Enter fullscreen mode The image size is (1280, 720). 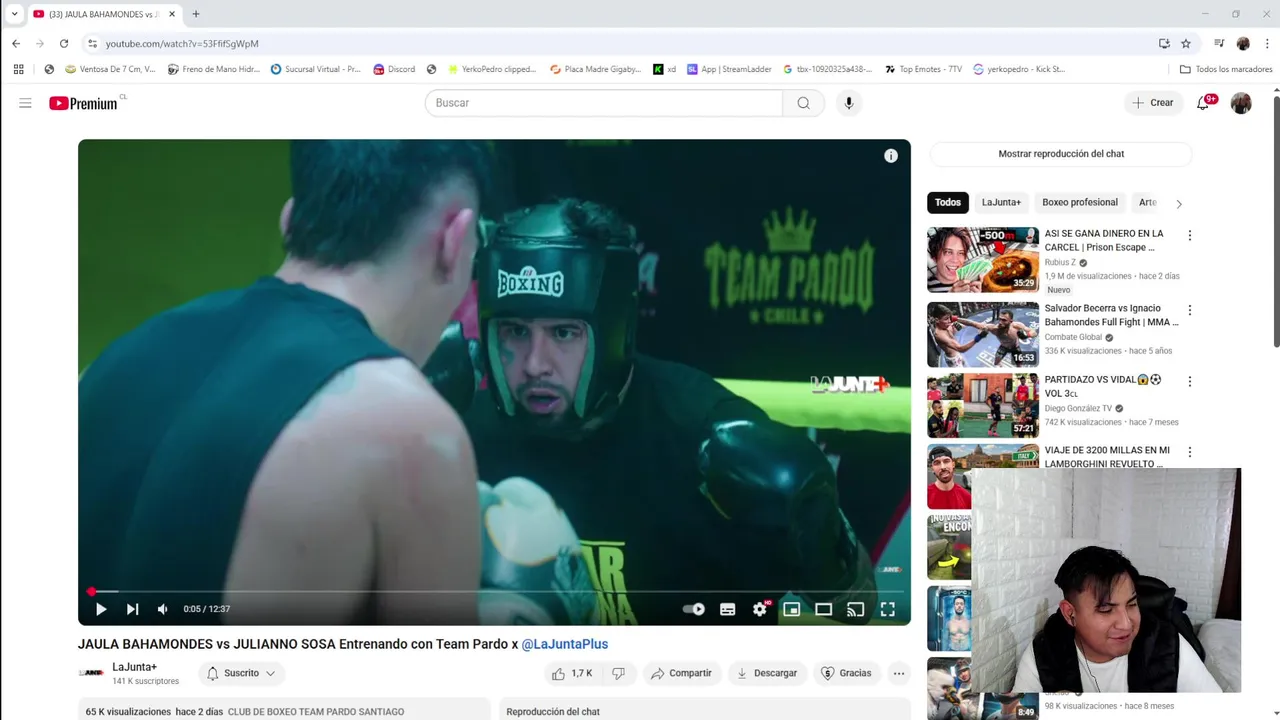(x=888, y=609)
